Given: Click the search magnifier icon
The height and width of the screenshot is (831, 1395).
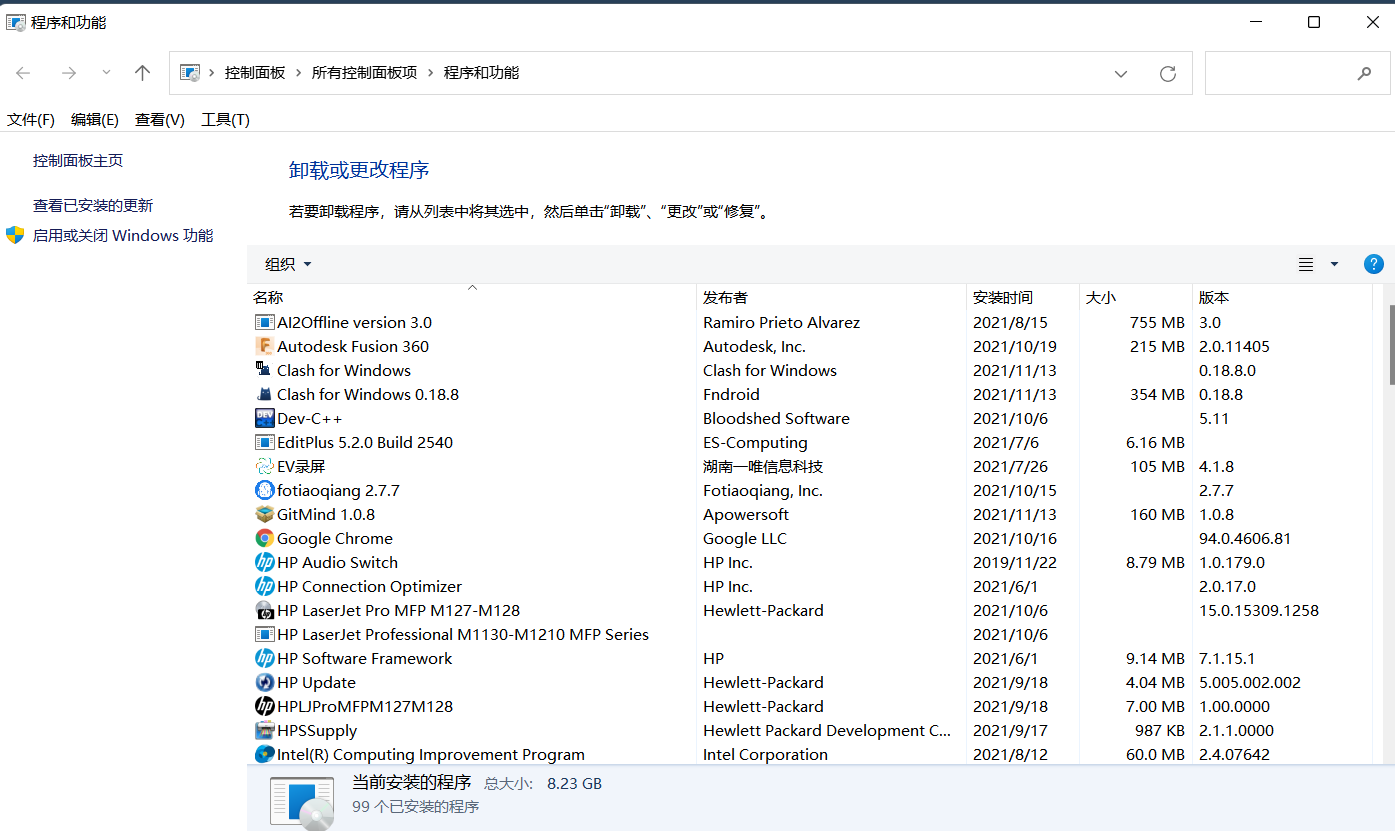Looking at the screenshot, I should 1364,73.
